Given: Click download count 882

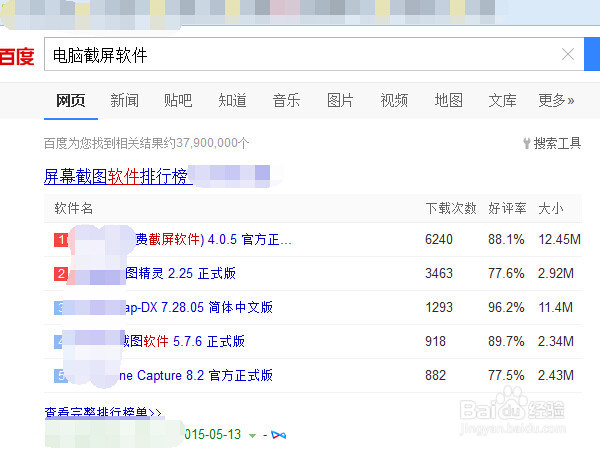Looking at the screenshot, I should tap(435, 375).
